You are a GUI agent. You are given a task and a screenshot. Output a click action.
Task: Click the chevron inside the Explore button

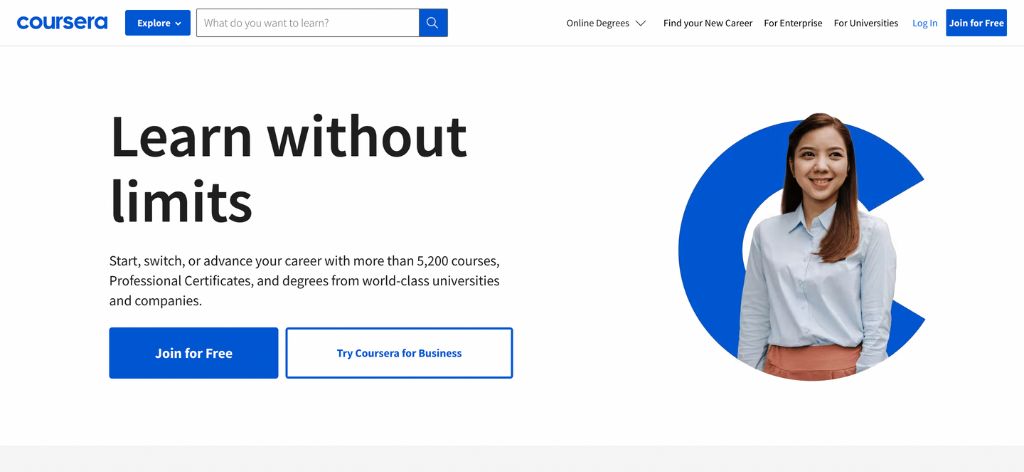tap(178, 23)
